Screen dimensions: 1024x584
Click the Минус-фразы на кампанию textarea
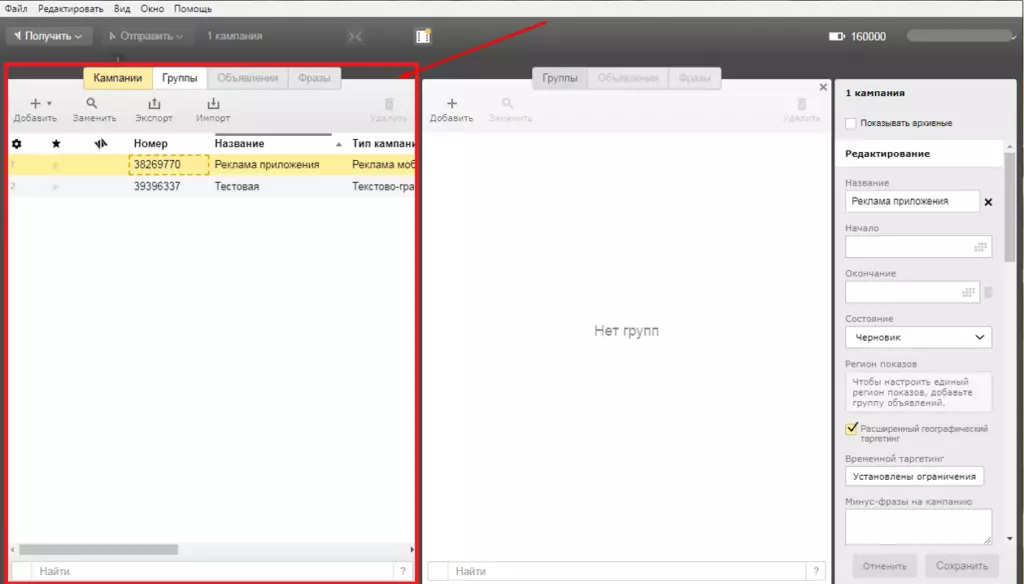(x=918, y=527)
